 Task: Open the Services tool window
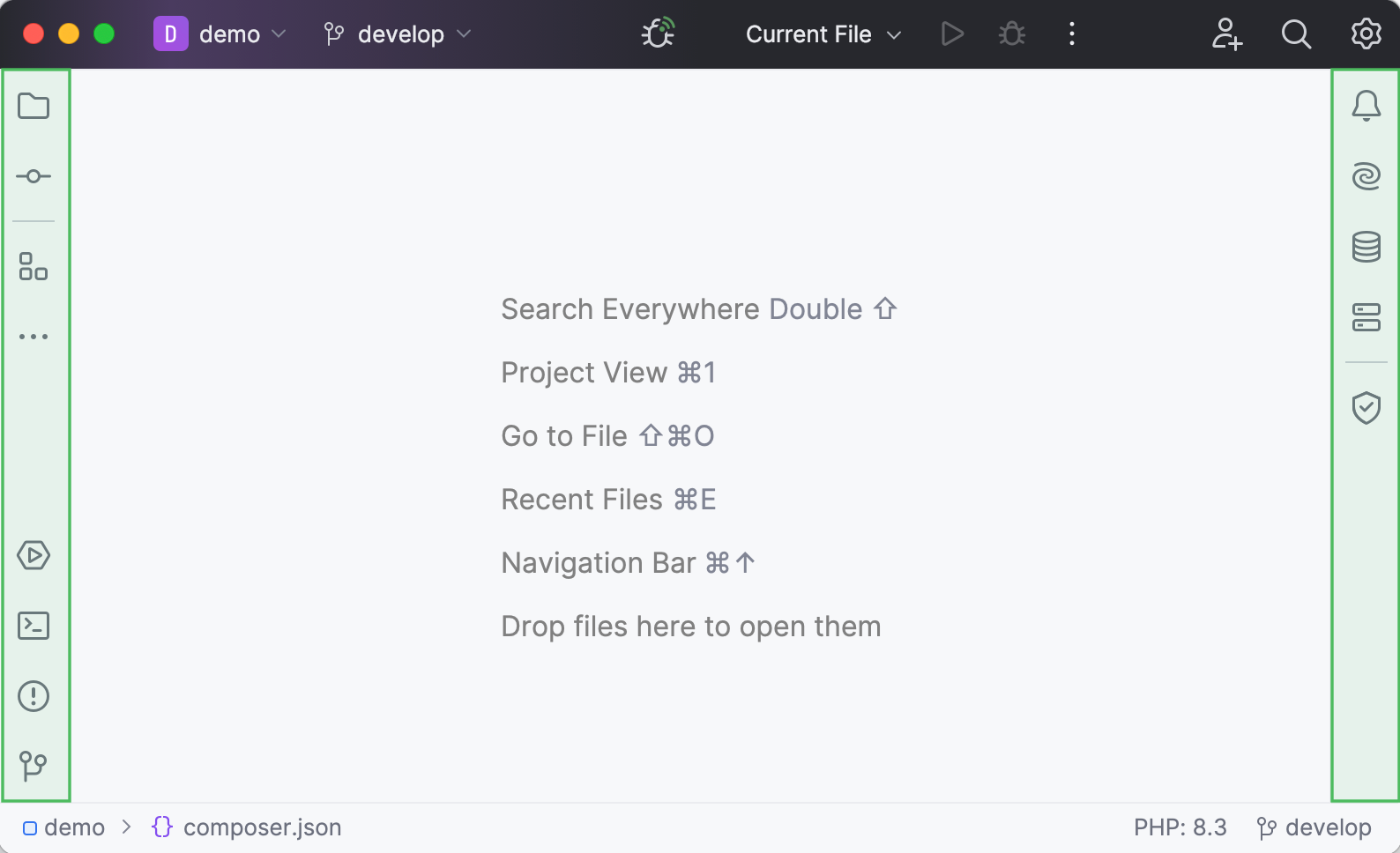pos(34,555)
